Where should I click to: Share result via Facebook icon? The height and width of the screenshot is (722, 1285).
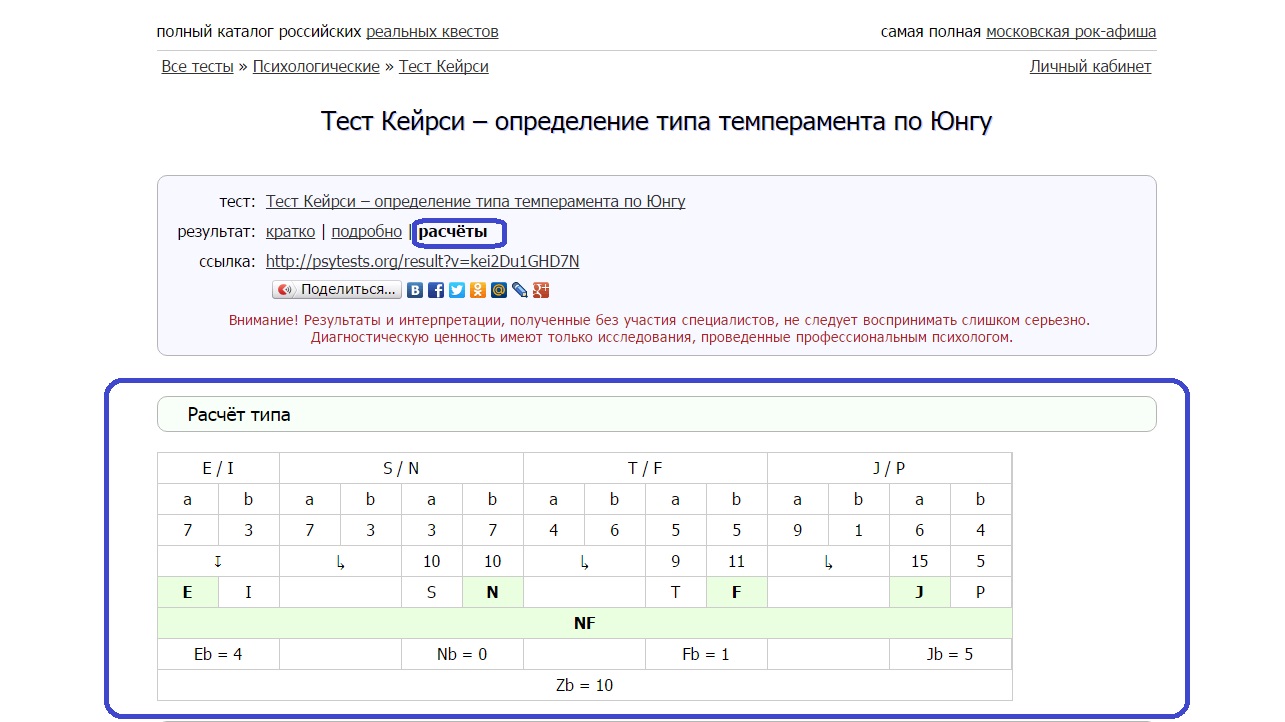[x=436, y=290]
